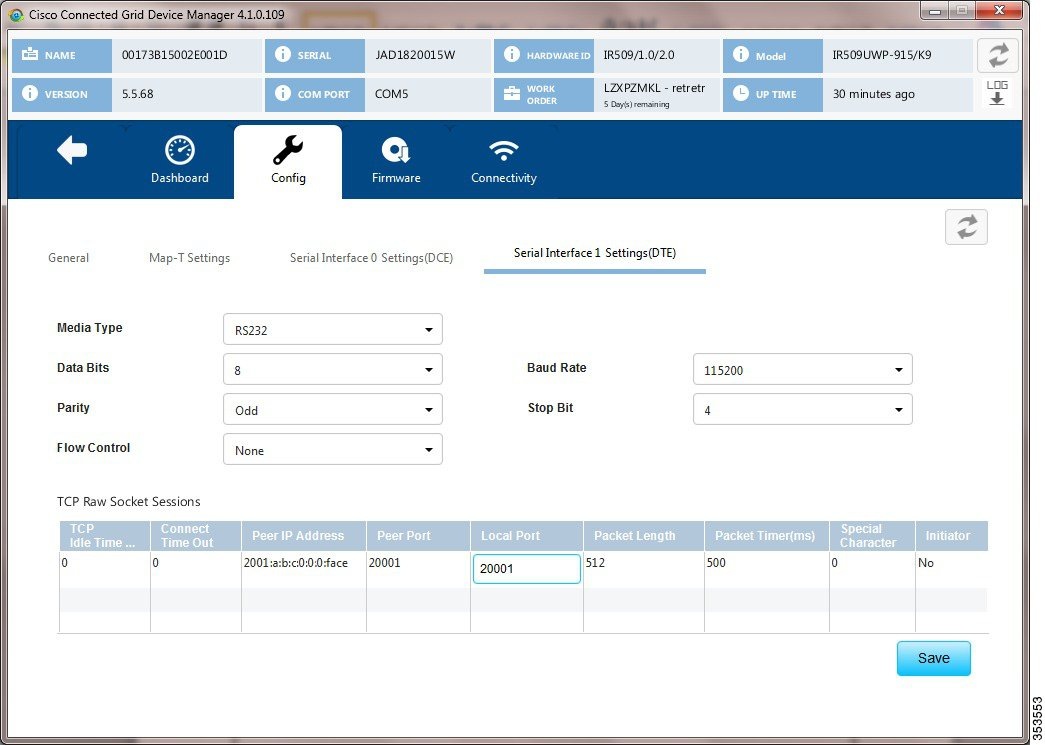Click the UP TIME clock icon
1045x745 pixels.
pyautogui.click(x=740, y=93)
